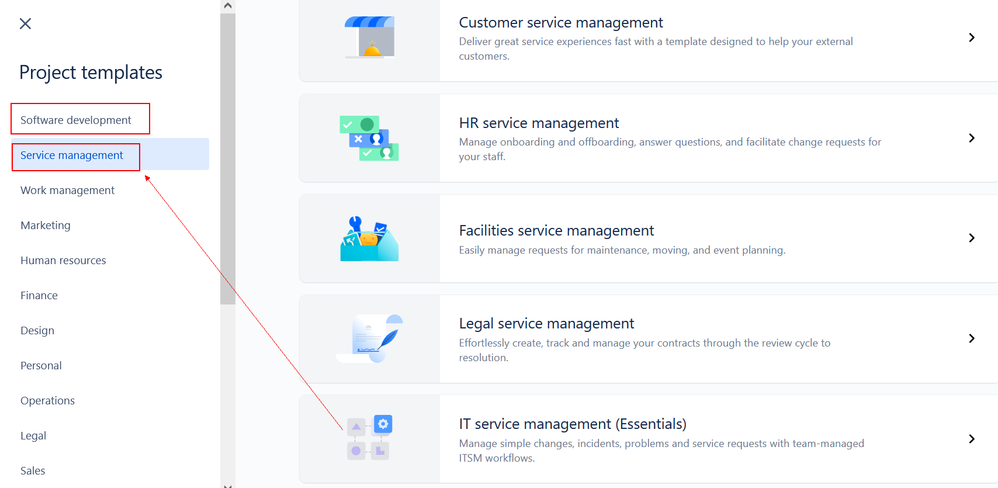Open Facilities service management template title
The width and height of the screenshot is (998, 488).
point(556,230)
